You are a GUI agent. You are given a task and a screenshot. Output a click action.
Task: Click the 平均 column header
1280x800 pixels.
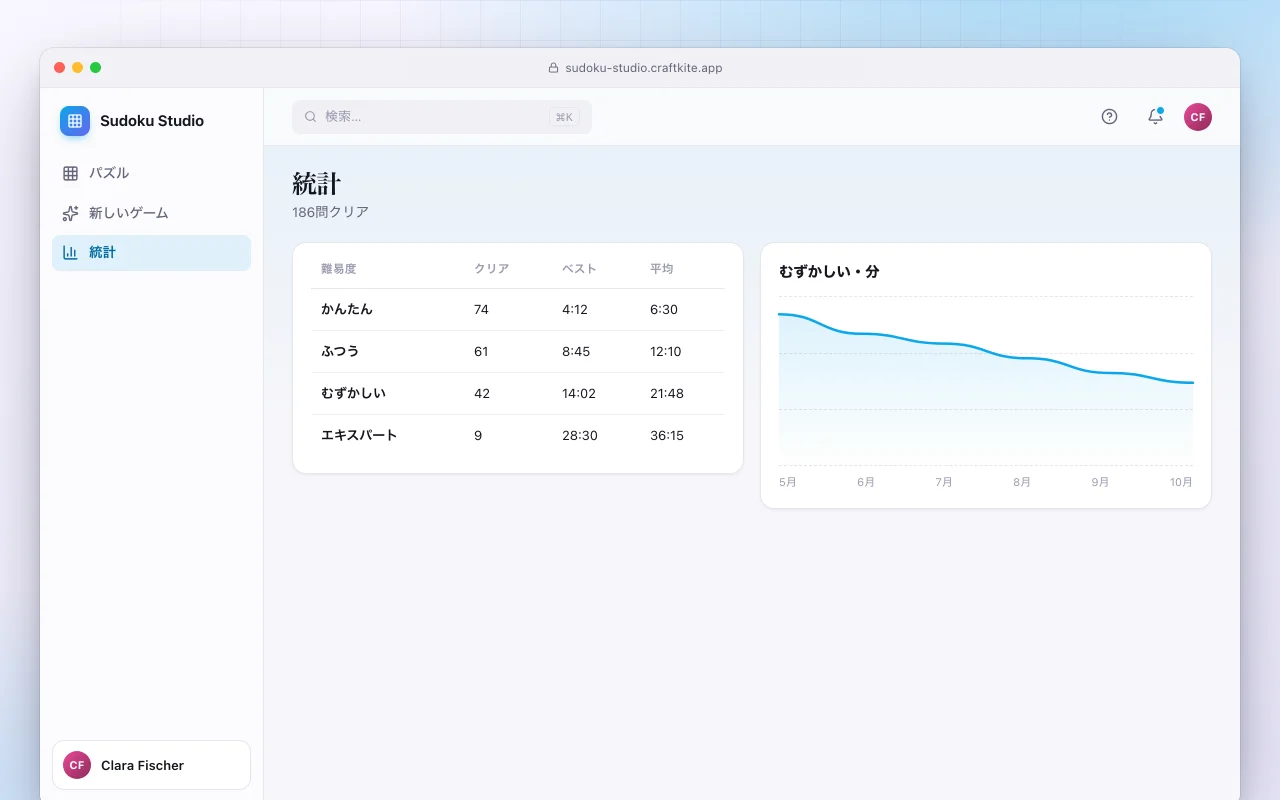[x=662, y=269]
